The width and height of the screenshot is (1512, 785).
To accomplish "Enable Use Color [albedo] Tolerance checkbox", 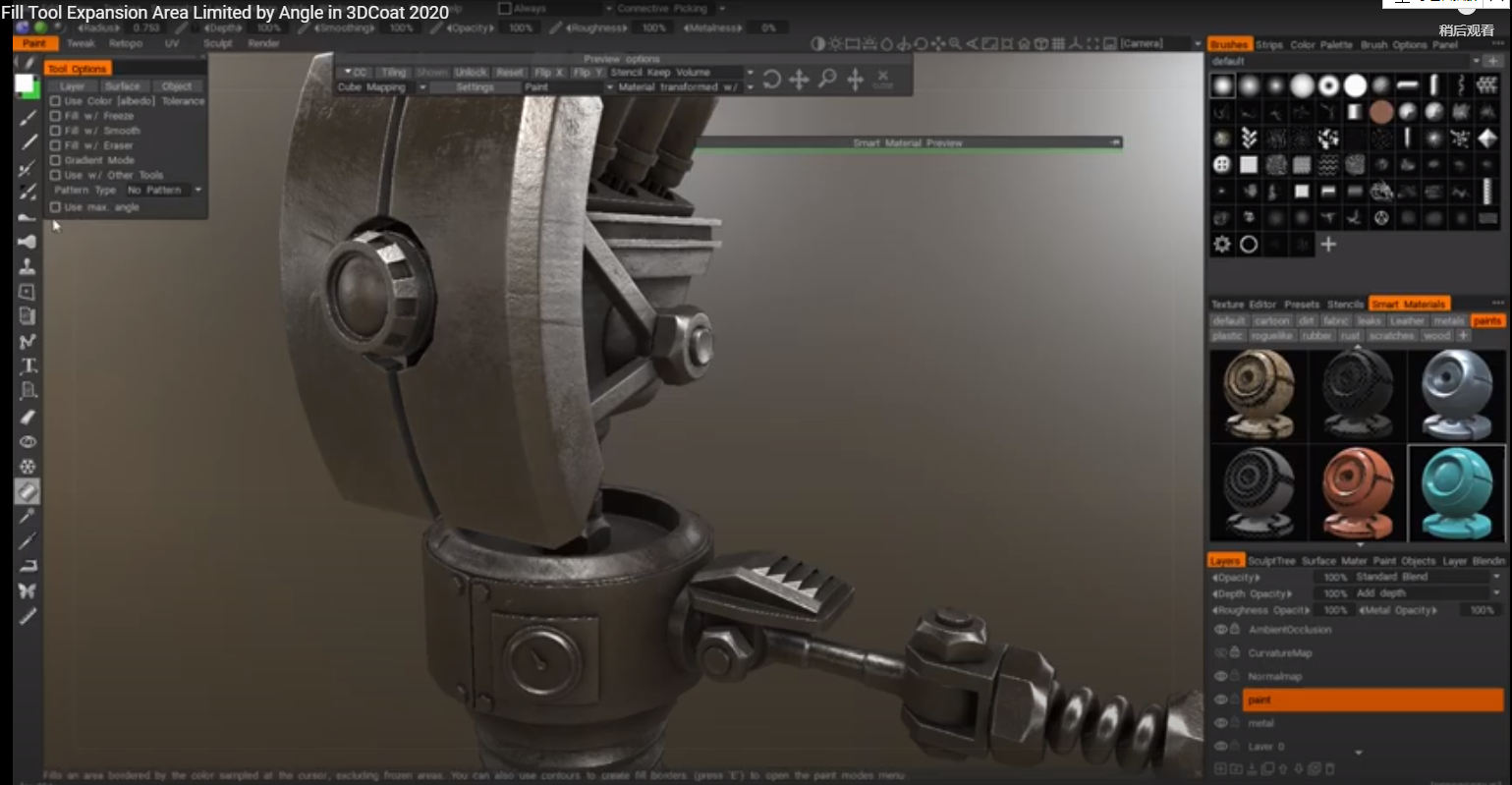I will point(56,101).
